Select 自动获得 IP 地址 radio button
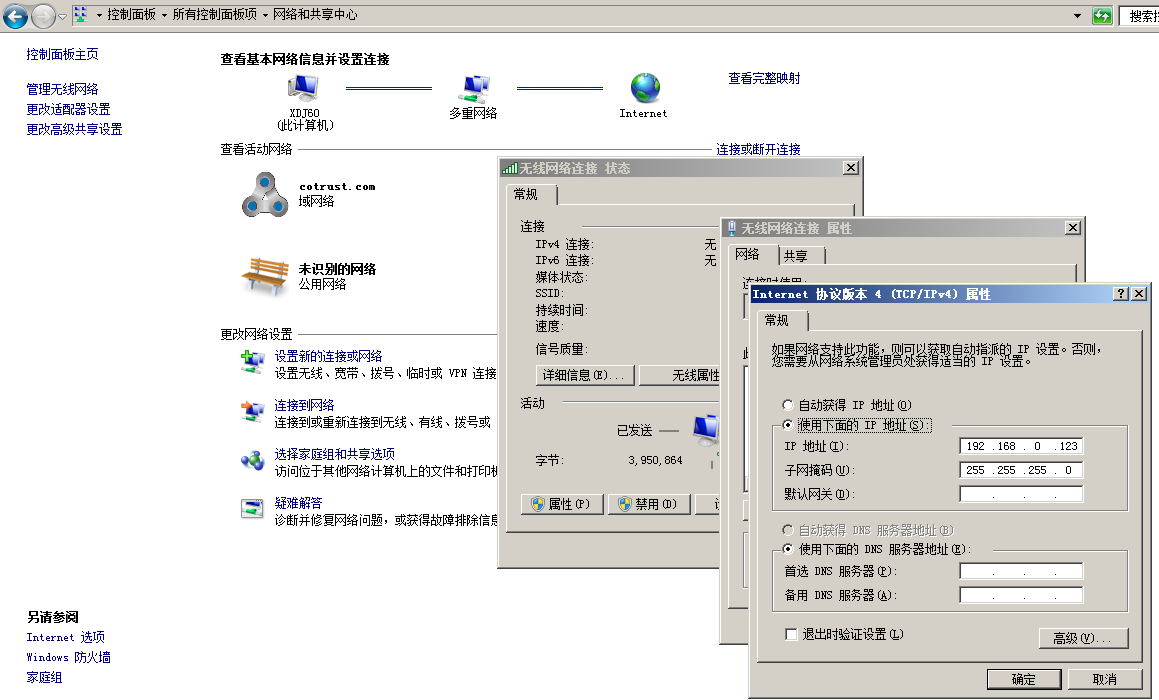Viewport: 1159px width, 700px height. point(788,405)
